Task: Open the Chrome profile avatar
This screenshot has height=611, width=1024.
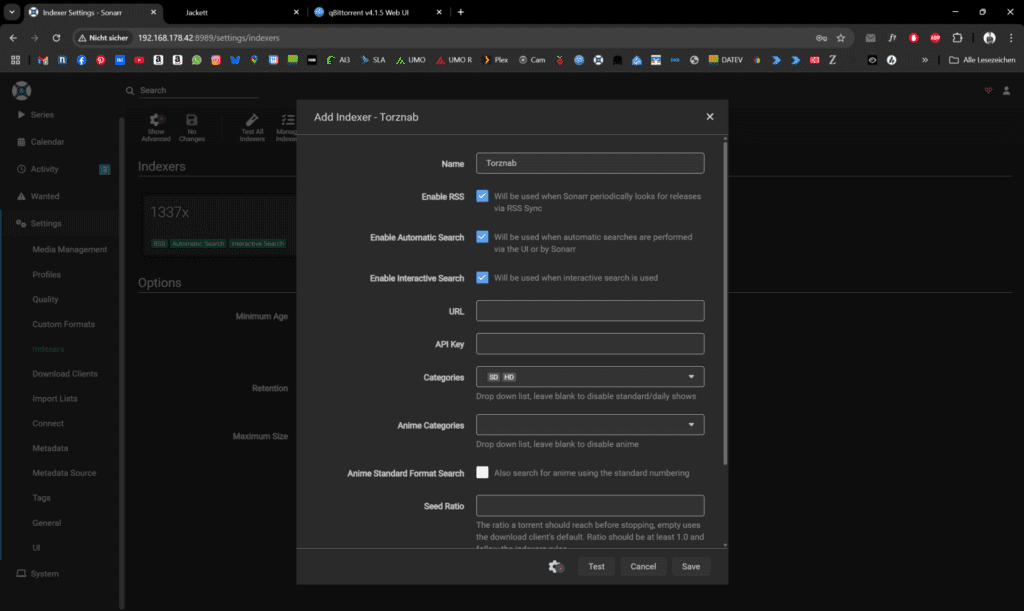Action: click(x=989, y=38)
